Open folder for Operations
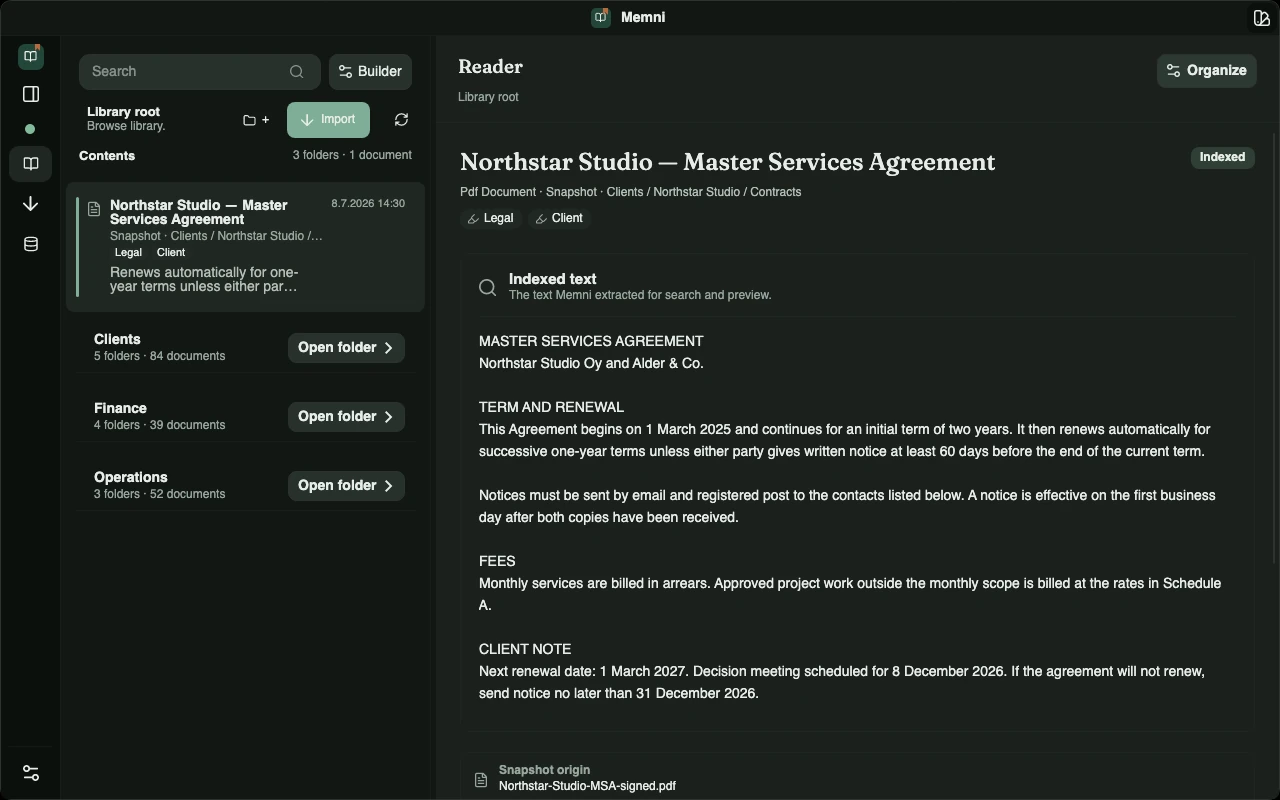The image size is (1280, 800). 346,485
